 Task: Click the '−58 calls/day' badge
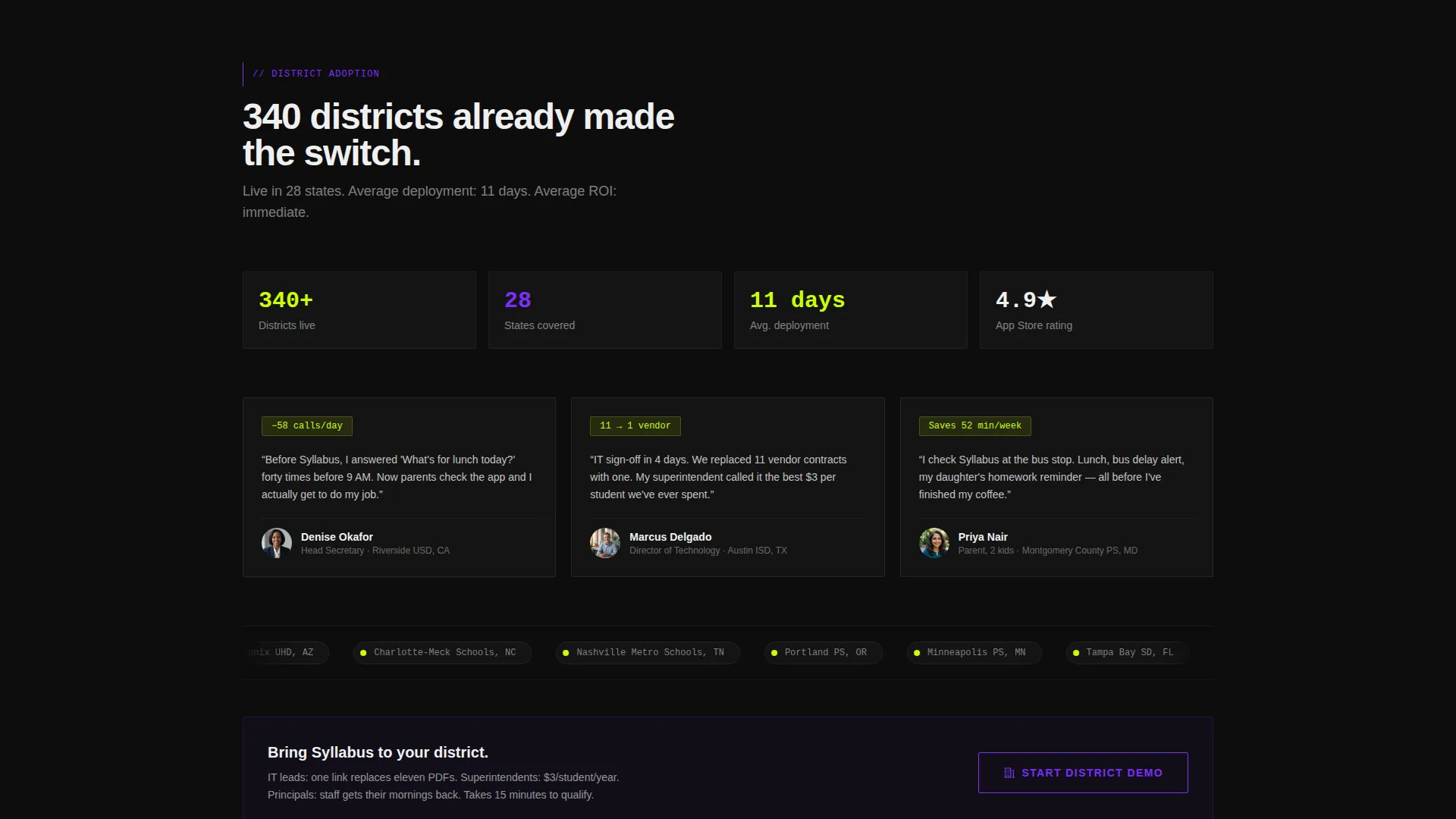[x=307, y=426]
